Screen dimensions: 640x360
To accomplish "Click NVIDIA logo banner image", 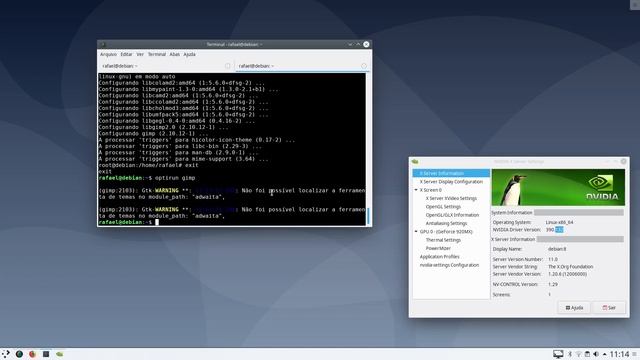I will click(x=558, y=187).
